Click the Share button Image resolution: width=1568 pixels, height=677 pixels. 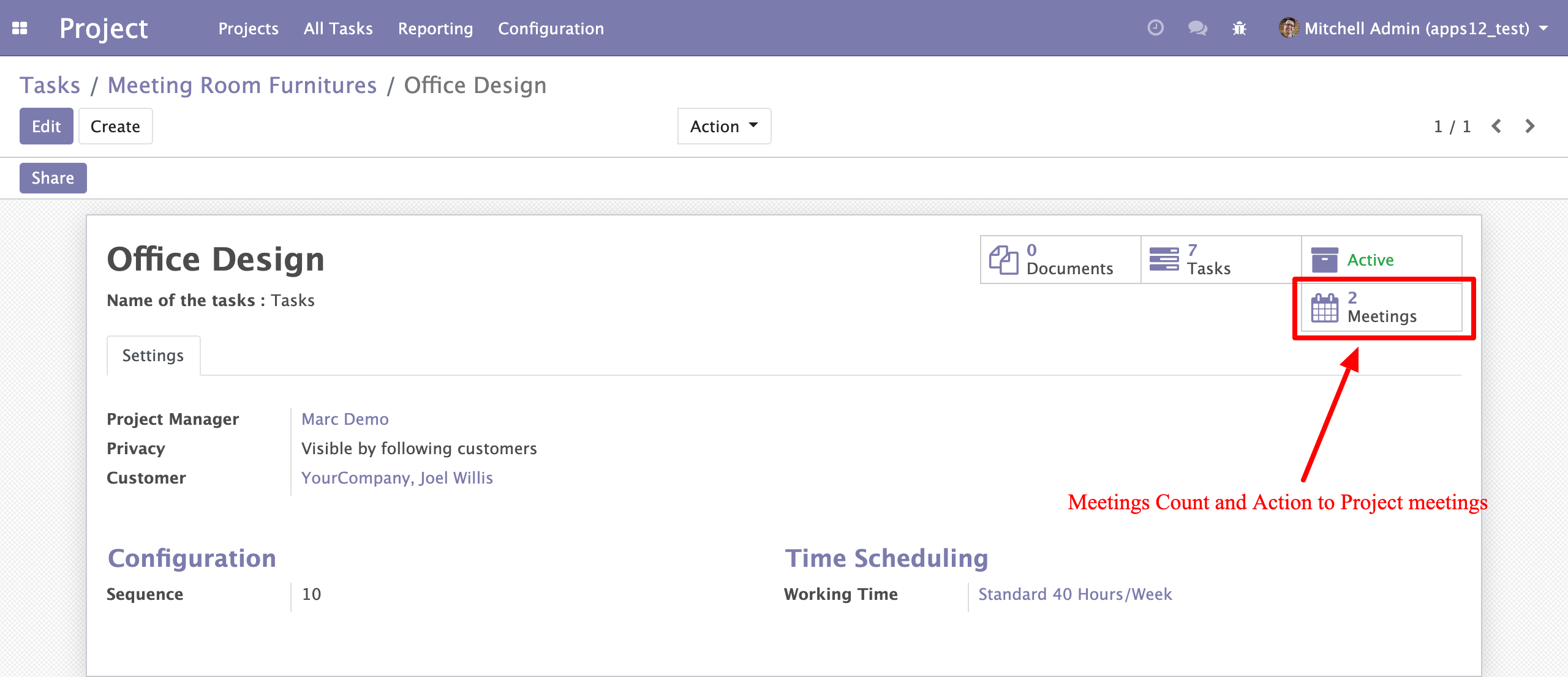(53, 178)
